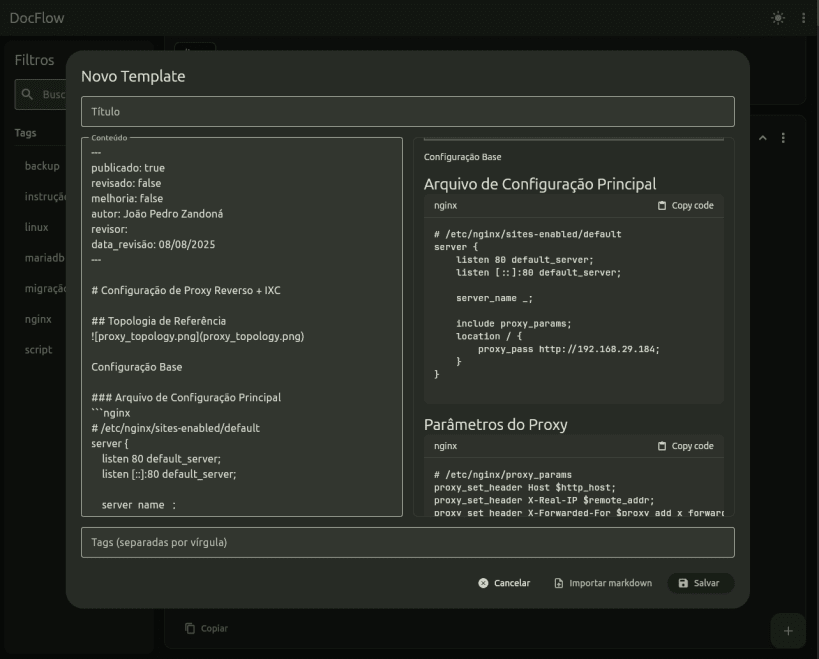Copy code of the Arquivo de Configuração block
Viewport: 819px width, 659px height.
tap(685, 205)
